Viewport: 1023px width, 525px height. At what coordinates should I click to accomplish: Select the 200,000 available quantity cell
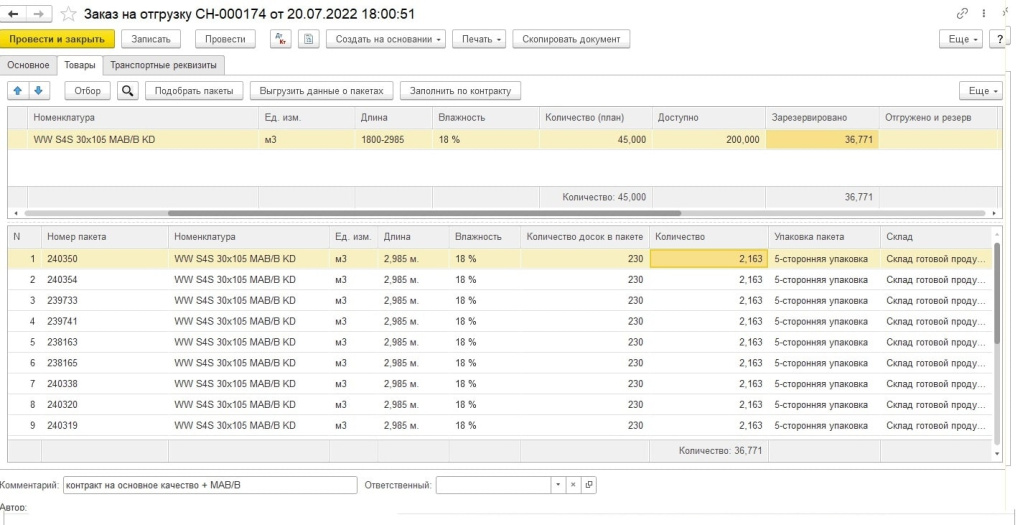709,140
